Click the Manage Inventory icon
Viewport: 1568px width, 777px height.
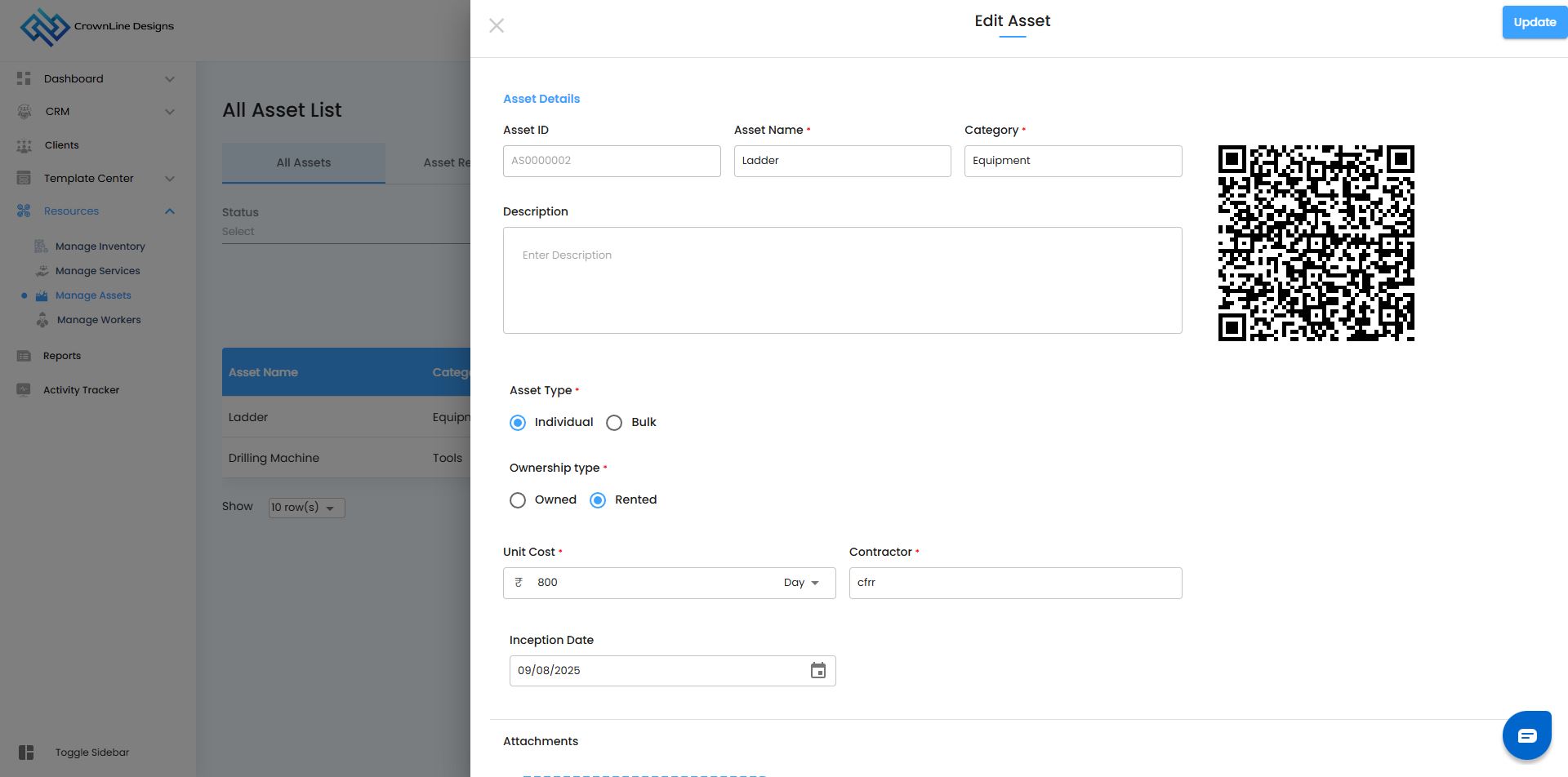coord(41,246)
